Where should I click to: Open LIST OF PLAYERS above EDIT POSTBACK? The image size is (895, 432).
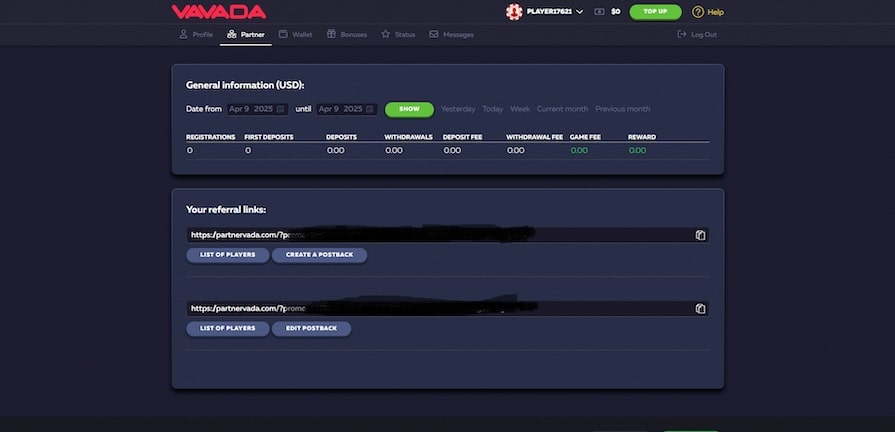(x=228, y=329)
